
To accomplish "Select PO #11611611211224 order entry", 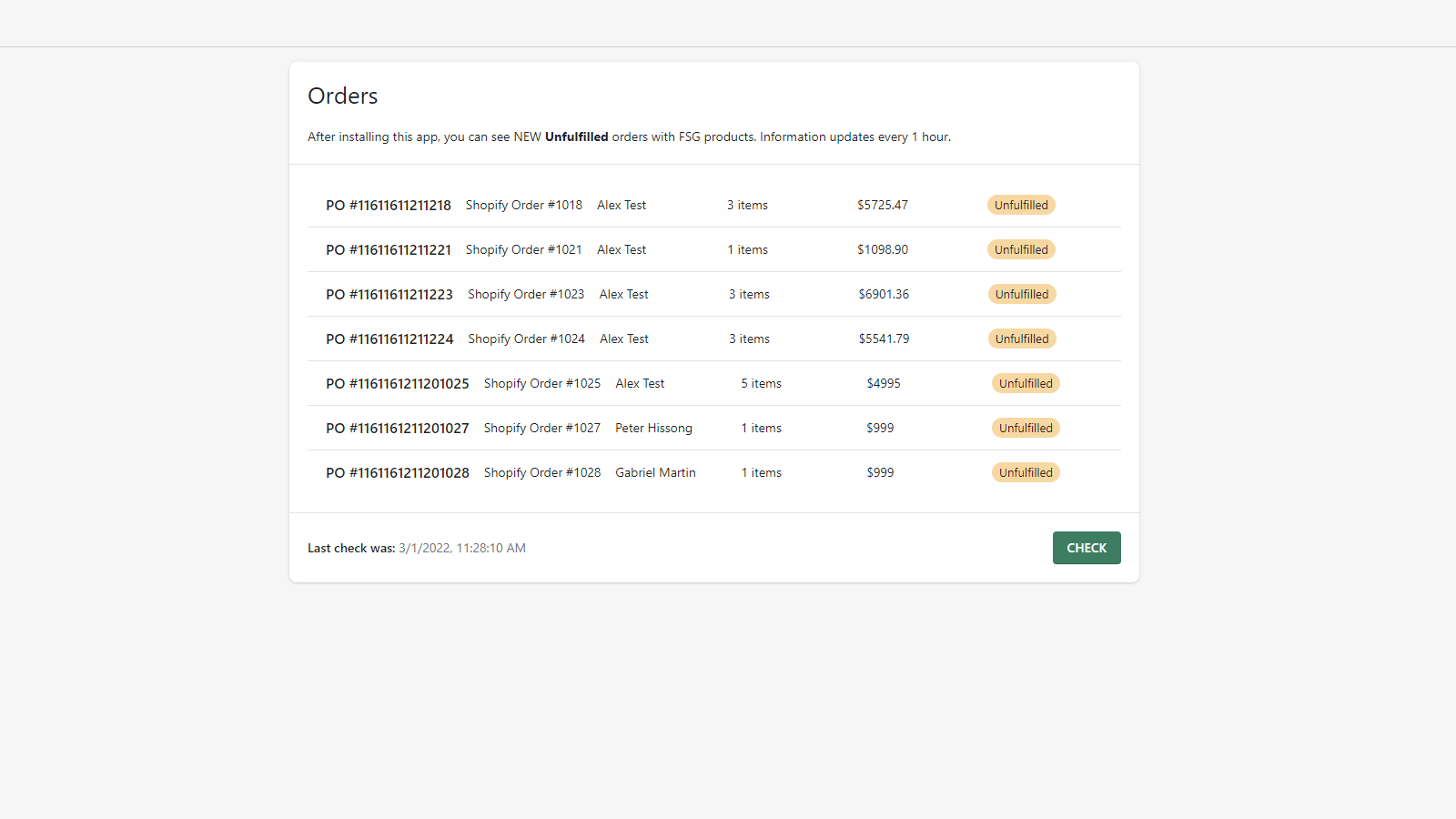I will point(389,339).
